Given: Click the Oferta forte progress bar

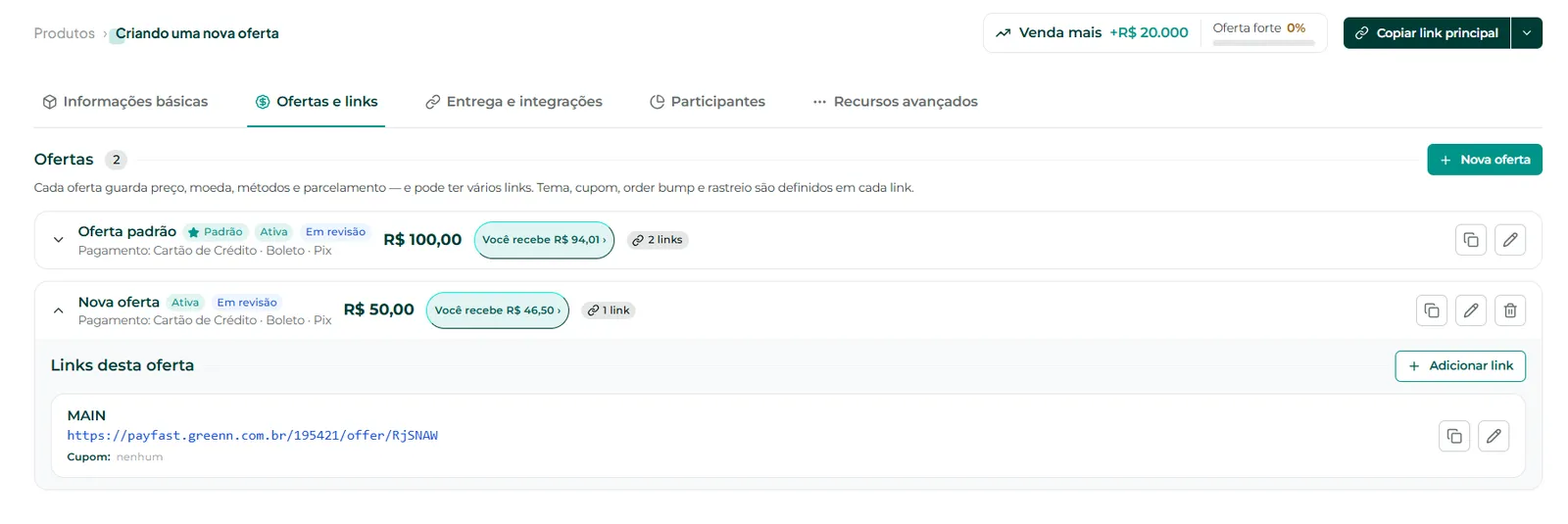Looking at the screenshot, I should point(1263,43).
